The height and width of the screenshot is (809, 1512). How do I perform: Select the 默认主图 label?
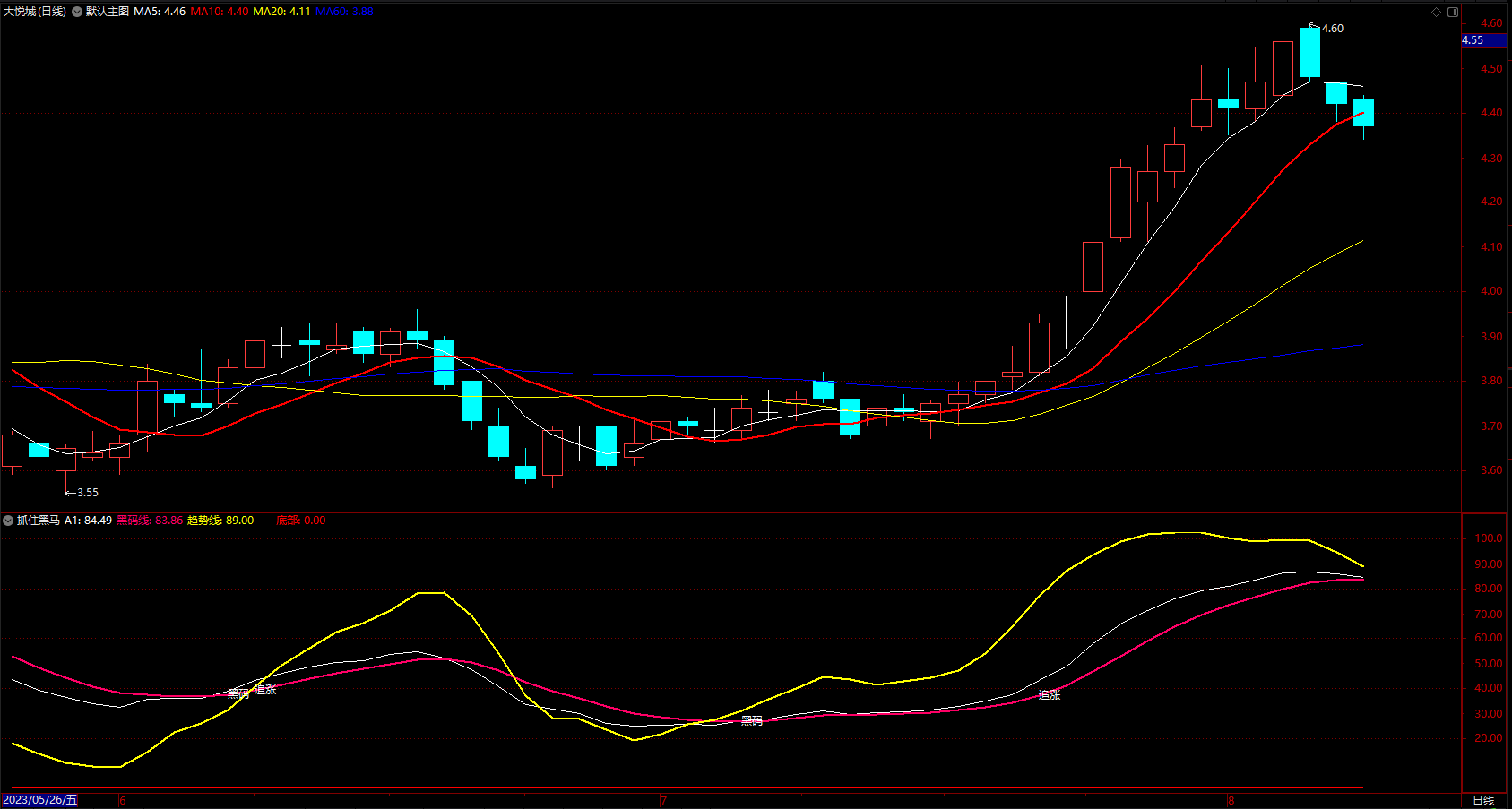[108, 12]
